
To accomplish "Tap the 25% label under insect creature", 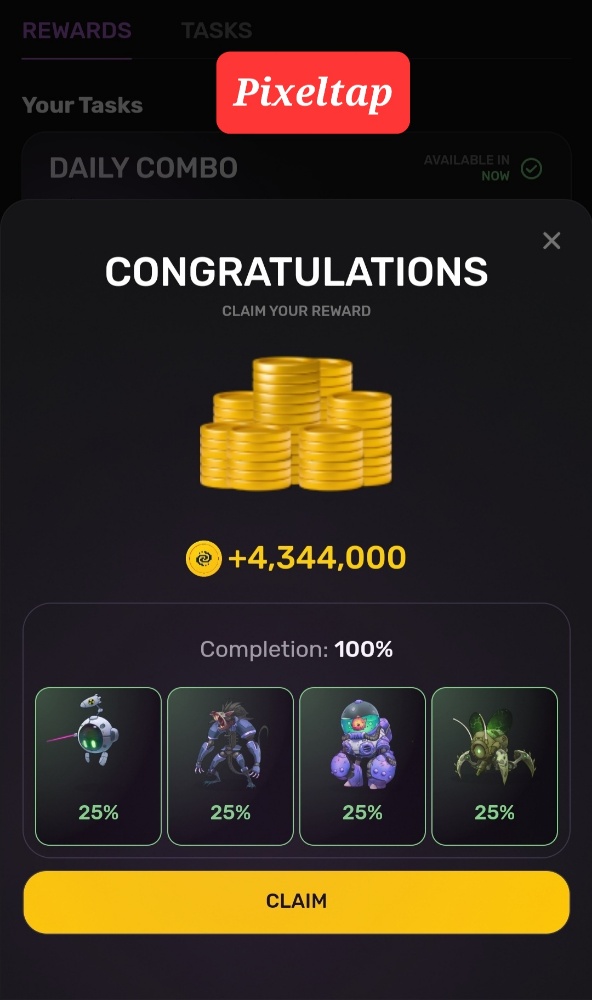I will 494,812.
